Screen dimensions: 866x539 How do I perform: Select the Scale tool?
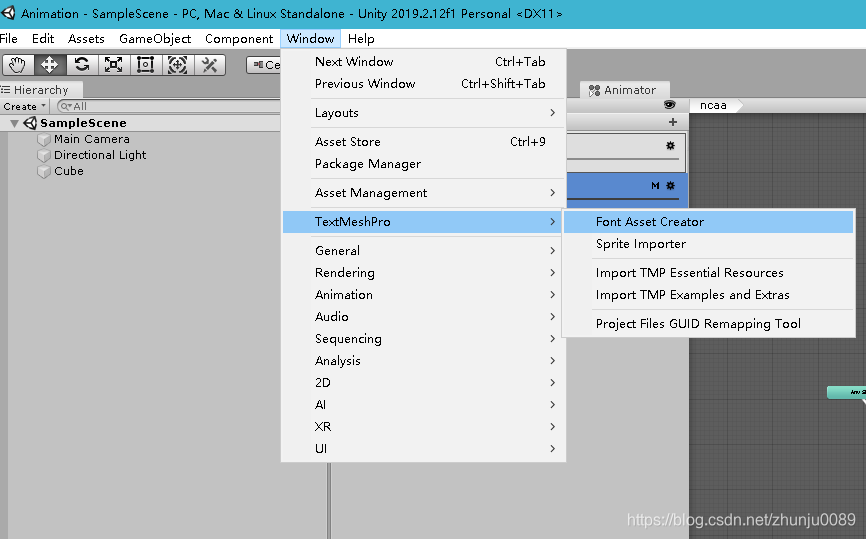pyautogui.click(x=114, y=65)
